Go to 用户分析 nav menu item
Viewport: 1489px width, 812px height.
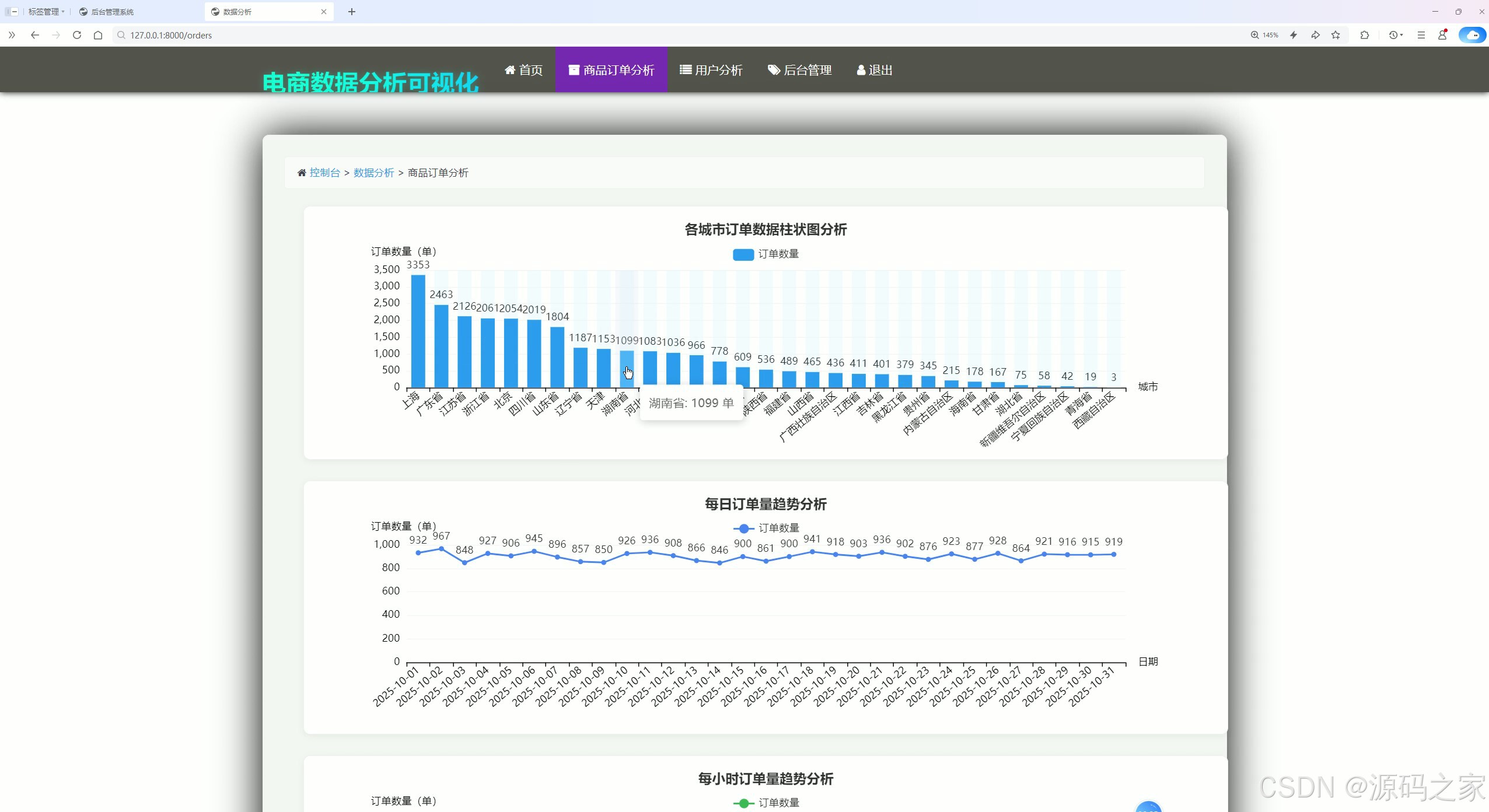pyautogui.click(x=711, y=70)
